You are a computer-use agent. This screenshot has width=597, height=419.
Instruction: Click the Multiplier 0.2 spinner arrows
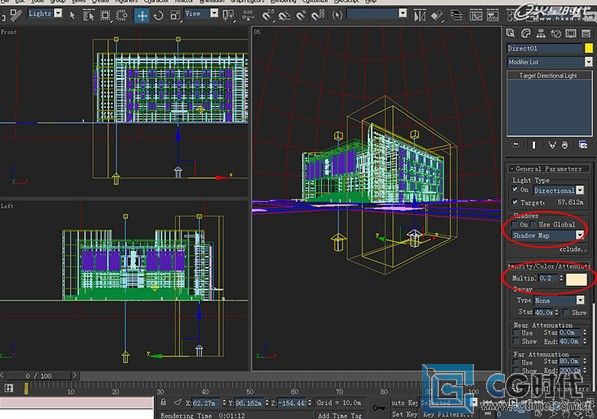click(561, 278)
